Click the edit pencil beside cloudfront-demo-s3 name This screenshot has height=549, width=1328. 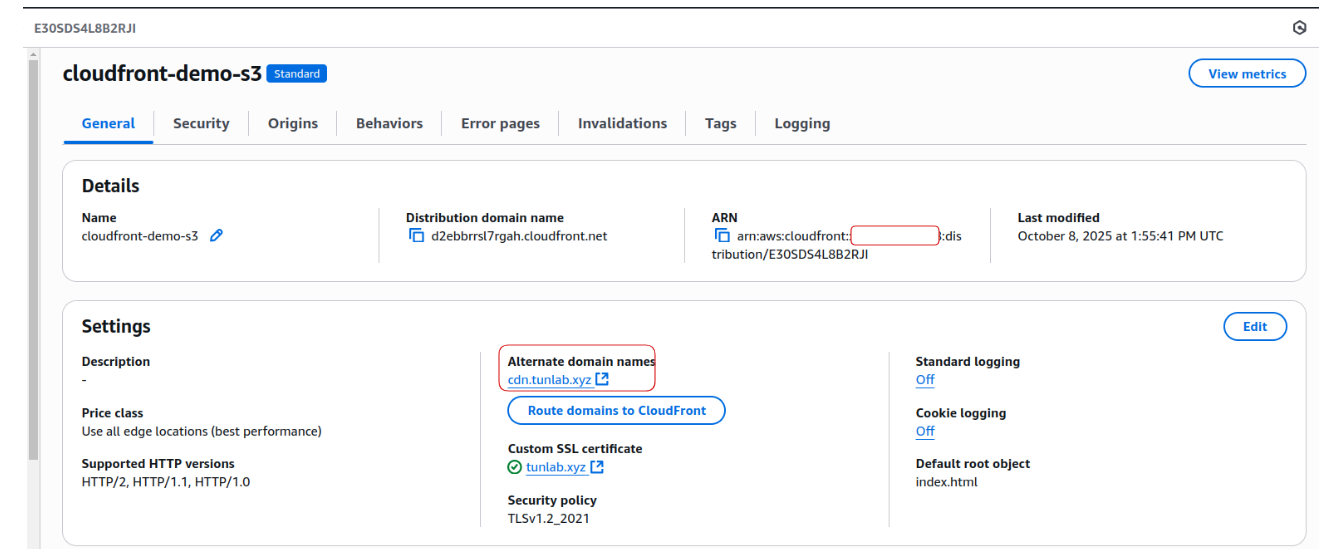click(x=216, y=236)
